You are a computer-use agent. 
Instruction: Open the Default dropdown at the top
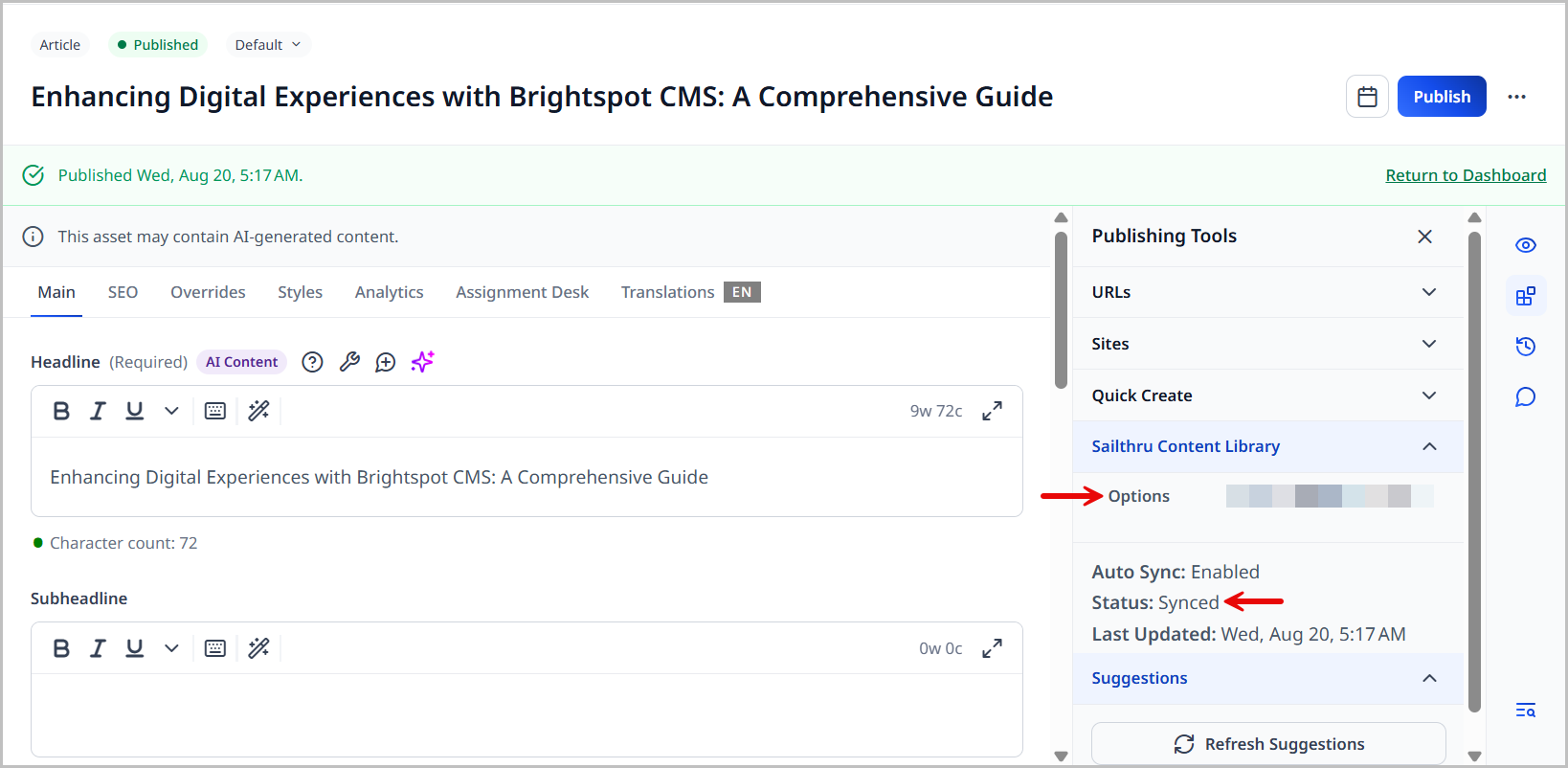268,45
